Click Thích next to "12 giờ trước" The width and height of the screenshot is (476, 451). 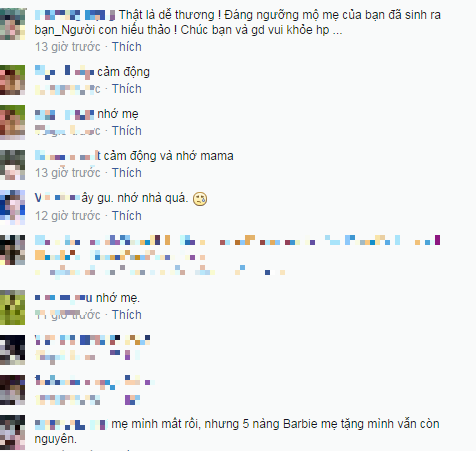point(127,216)
